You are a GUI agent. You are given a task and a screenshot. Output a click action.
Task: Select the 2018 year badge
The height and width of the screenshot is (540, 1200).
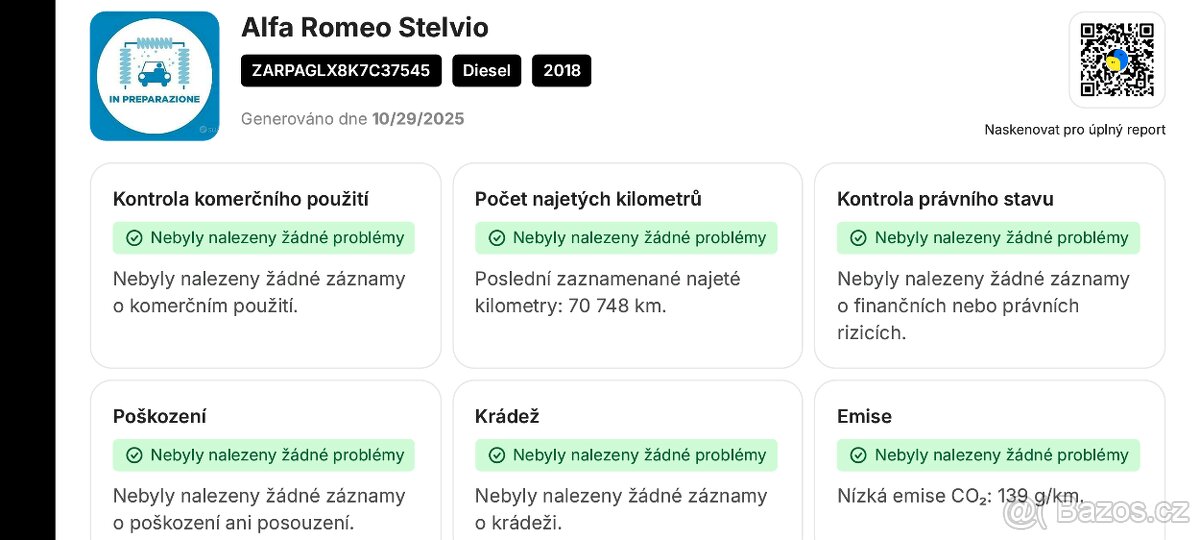coord(561,70)
